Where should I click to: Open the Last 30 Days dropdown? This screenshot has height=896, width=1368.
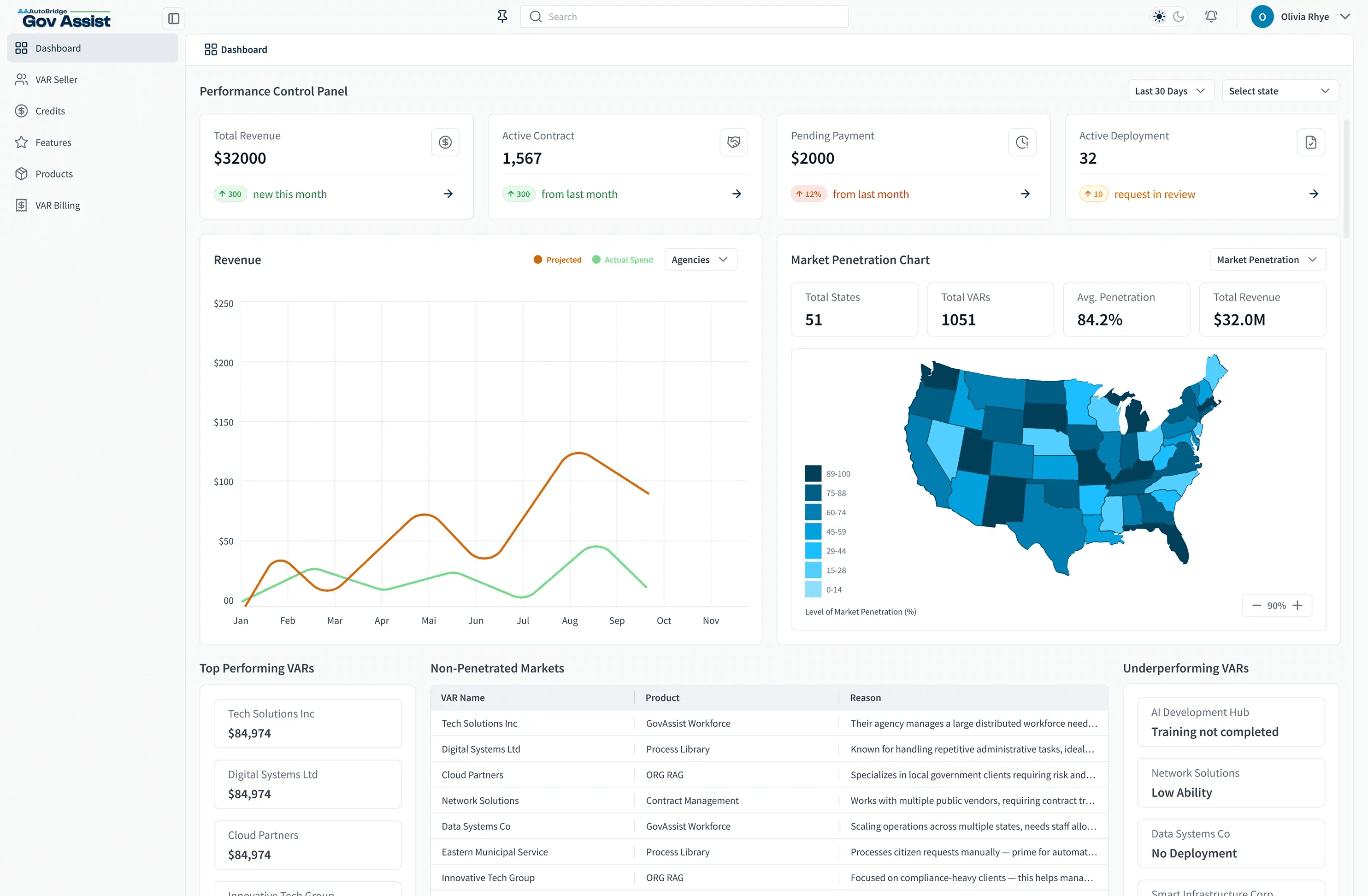pos(1170,91)
